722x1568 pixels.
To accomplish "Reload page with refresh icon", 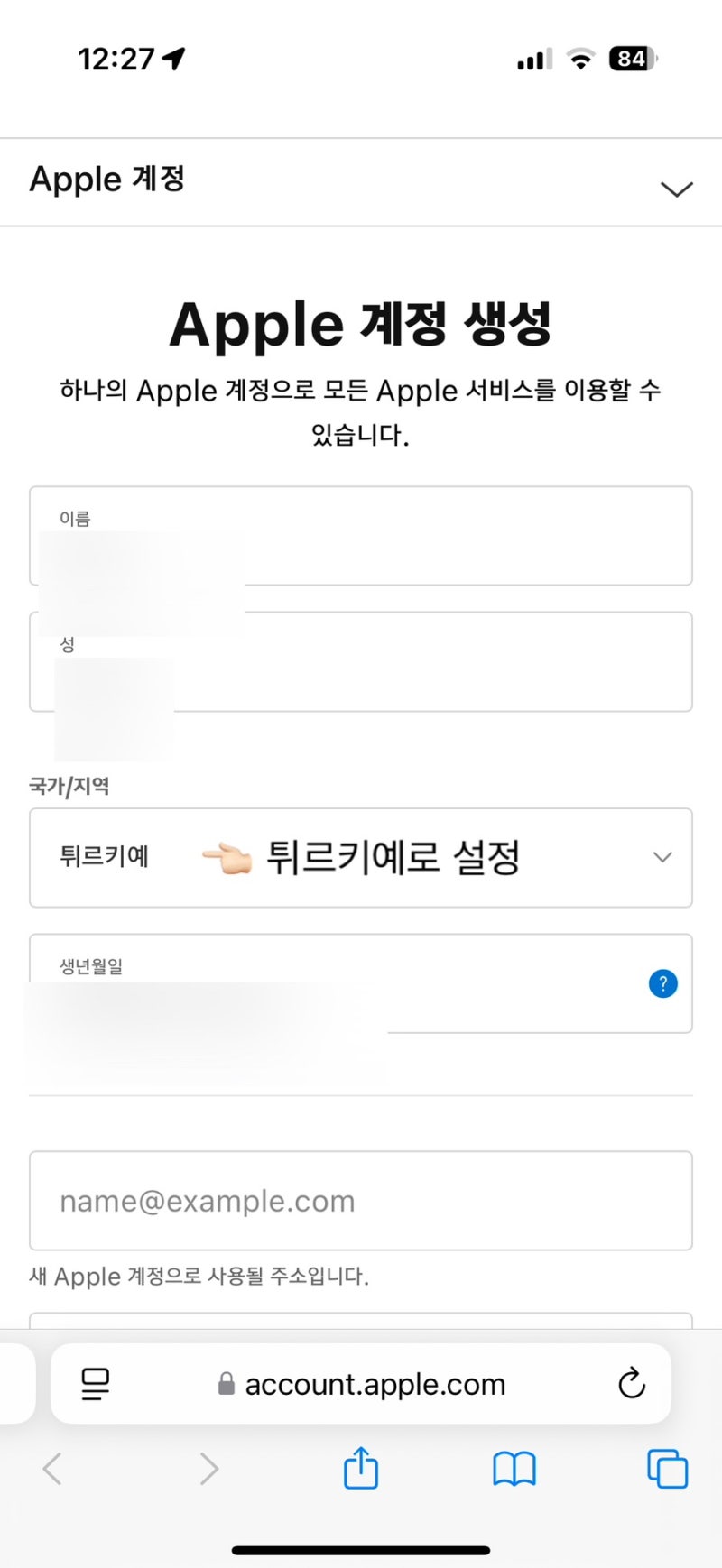I will (631, 1383).
